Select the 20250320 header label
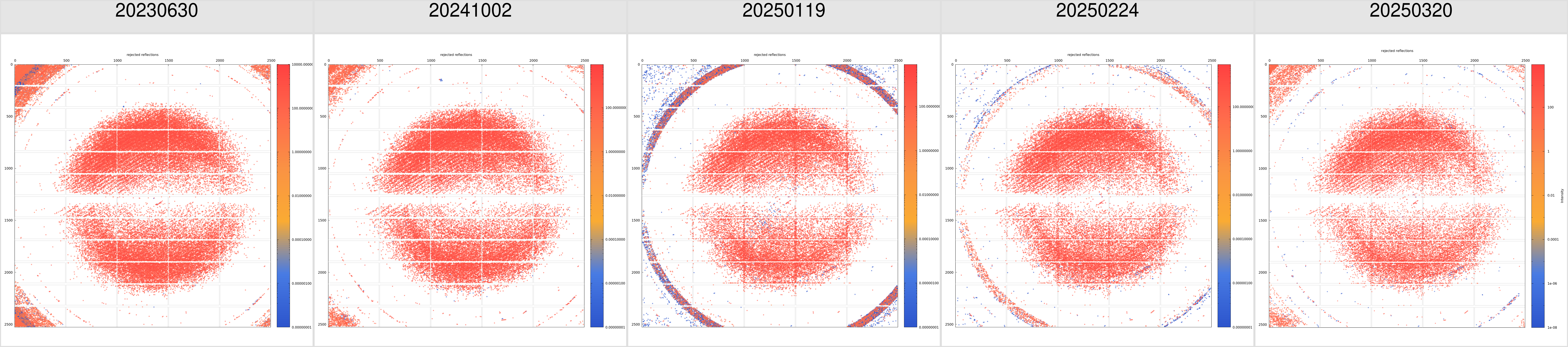This screenshot has width=1568, height=347. [1410, 10]
